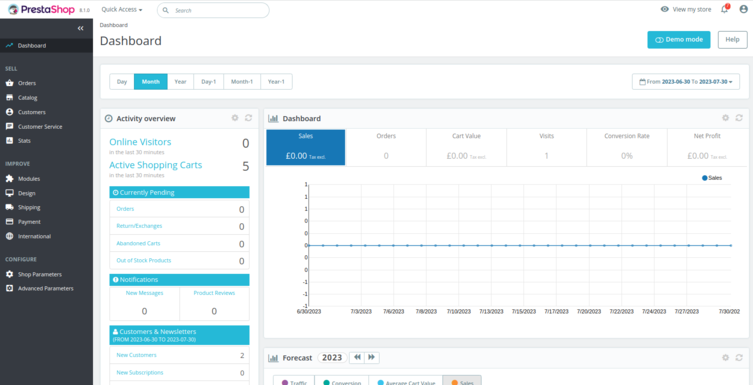The height and width of the screenshot is (385, 753).
Task: Select the Sales KPI tile
Action: pyautogui.click(x=306, y=147)
